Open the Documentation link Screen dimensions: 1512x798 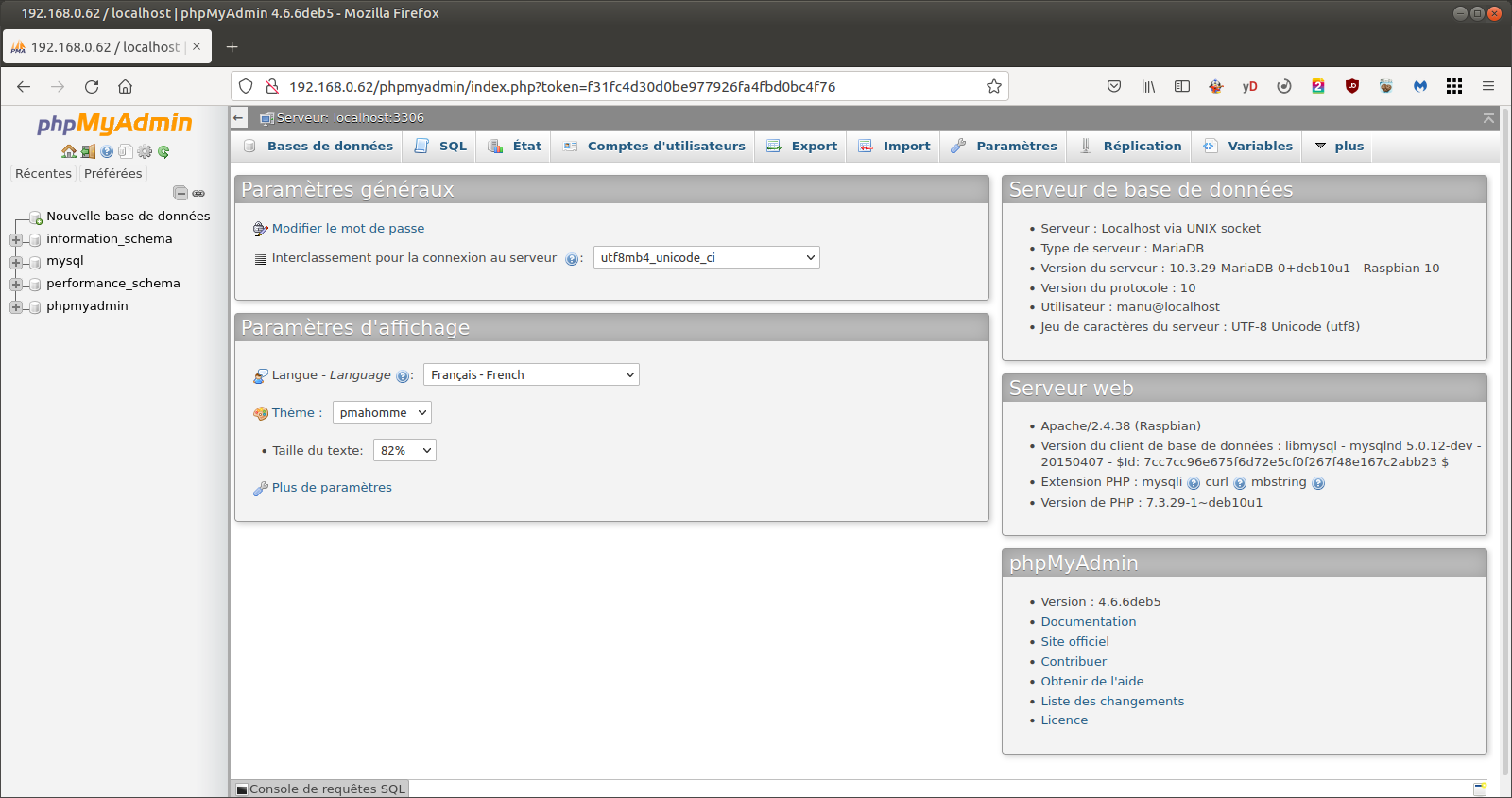pyautogui.click(x=1089, y=621)
